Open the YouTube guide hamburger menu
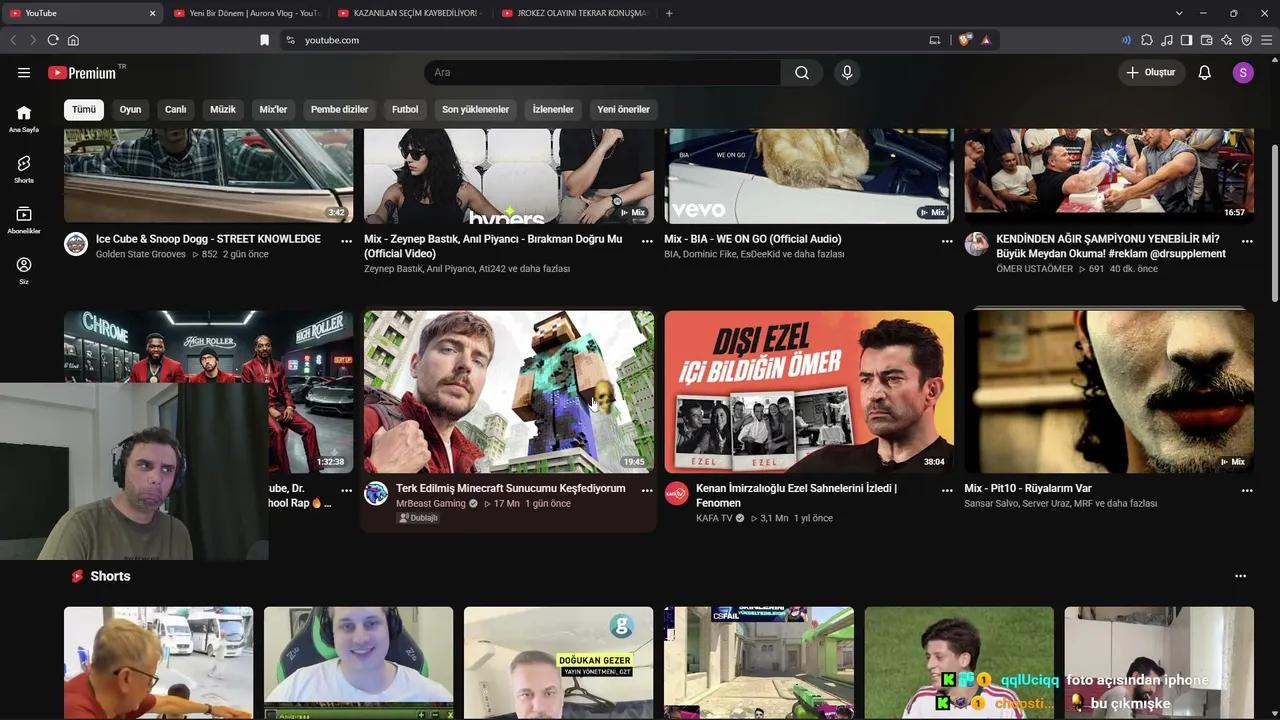The height and width of the screenshot is (720, 1280). tap(24, 72)
